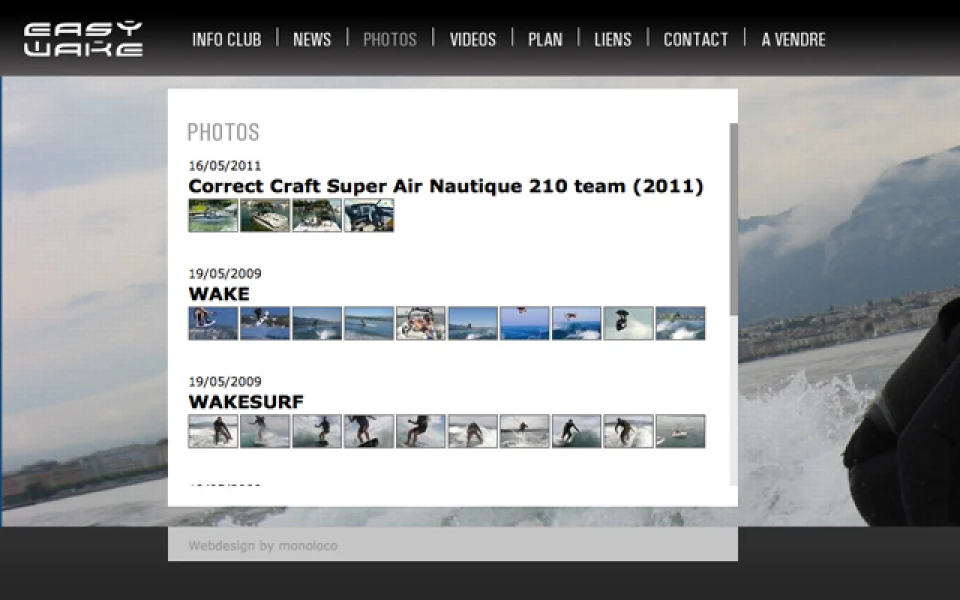Open sixth thumbnail in the WAKE gallery
The image size is (960, 600).
click(473, 323)
